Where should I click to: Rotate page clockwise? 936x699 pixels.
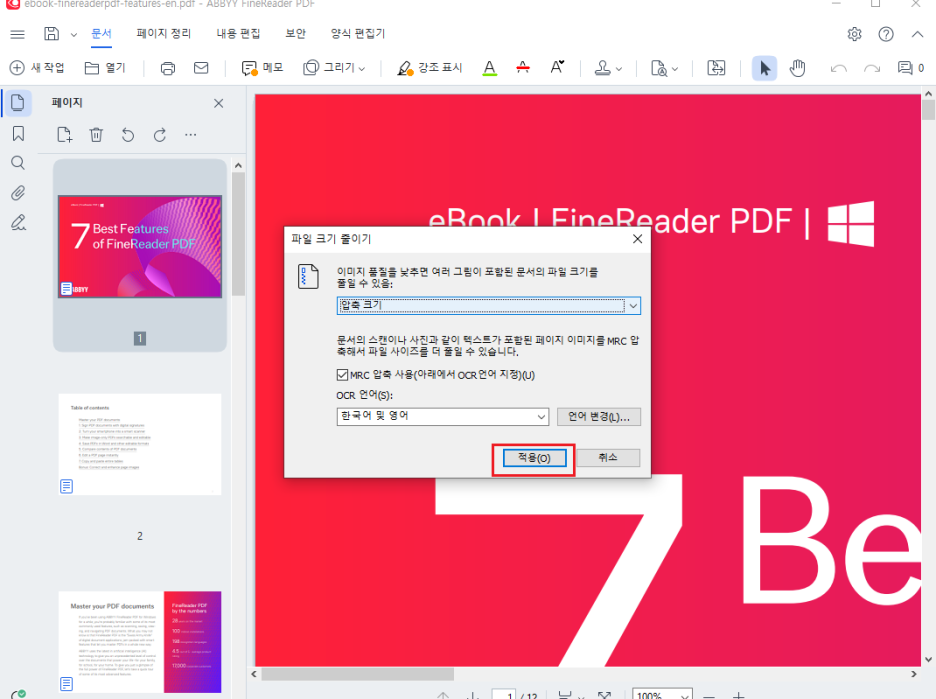click(x=159, y=135)
